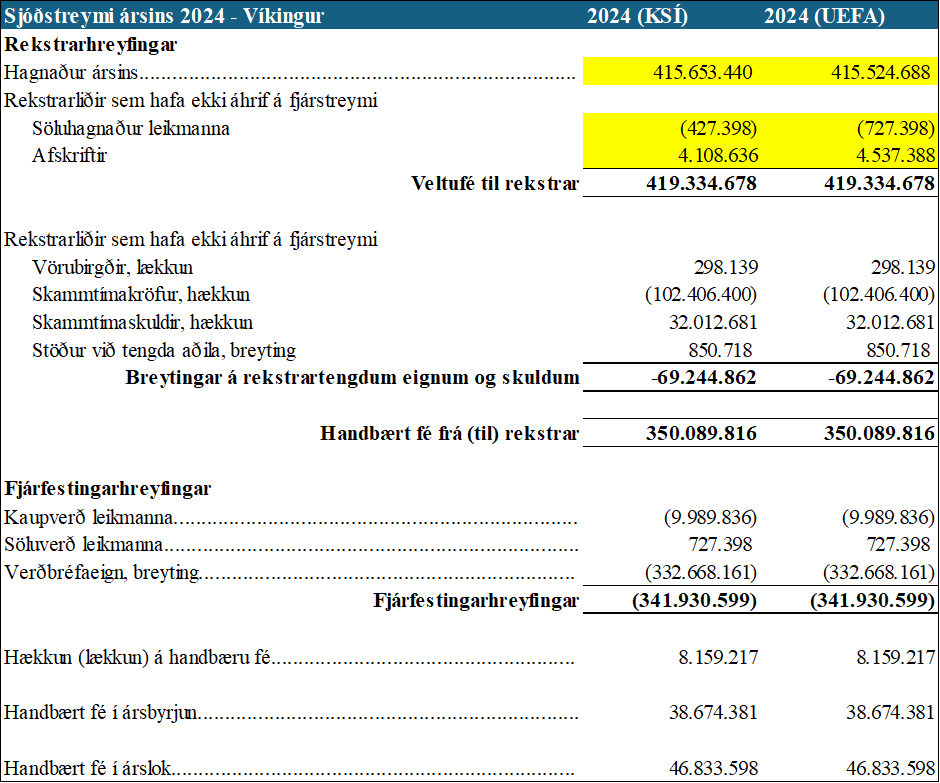The image size is (940, 783).
Task: Select "Handbært fé frá (til) rekstrar" label
Action: [x=450, y=433]
